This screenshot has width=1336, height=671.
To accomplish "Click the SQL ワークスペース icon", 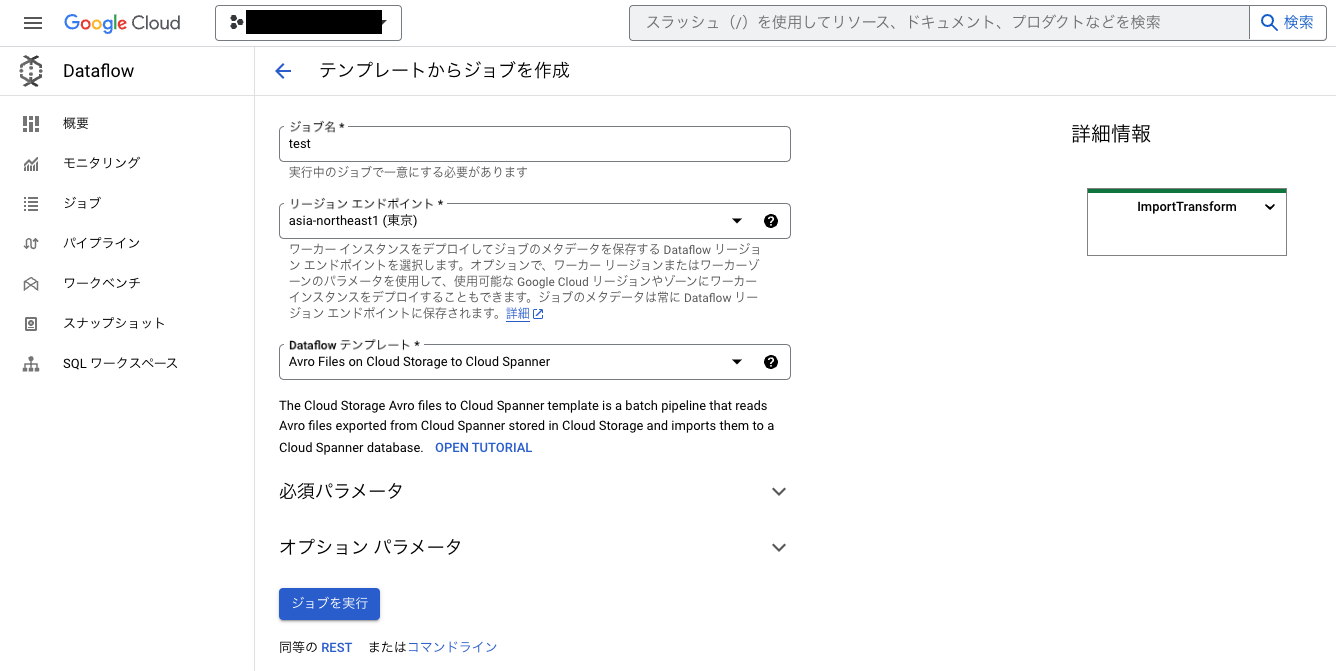I will coord(31,364).
